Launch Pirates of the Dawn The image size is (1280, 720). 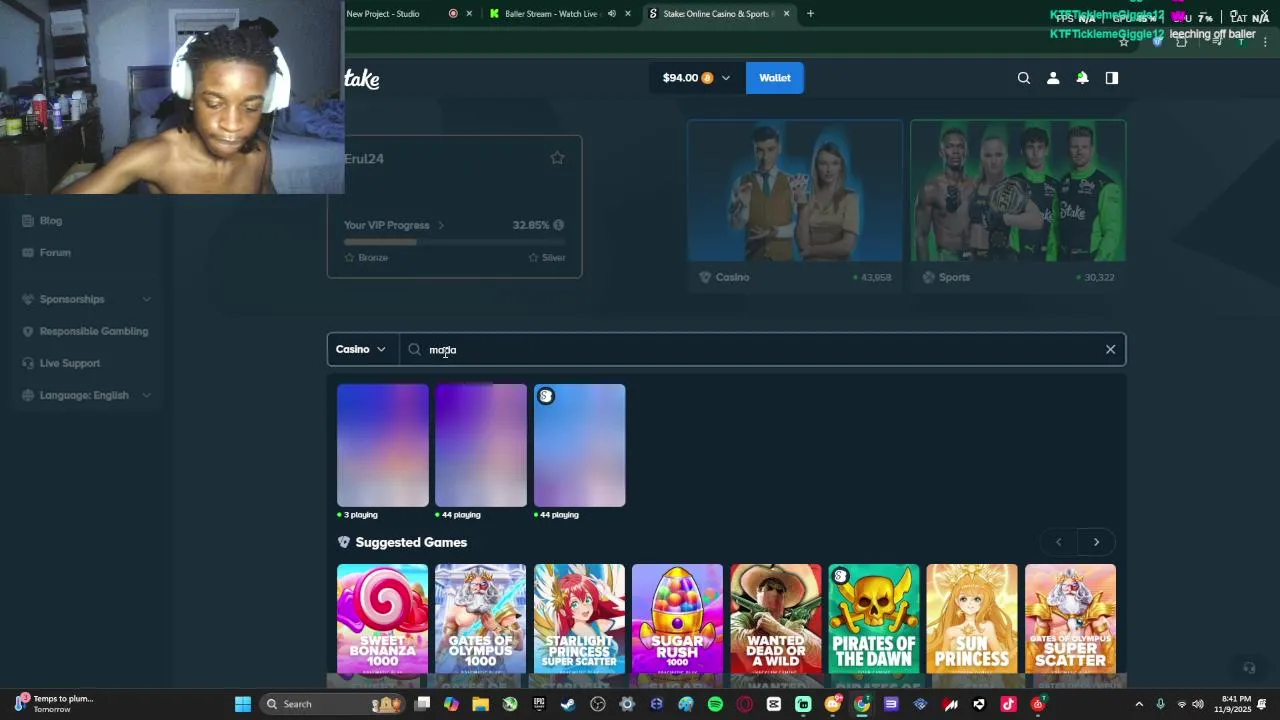click(x=873, y=620)
